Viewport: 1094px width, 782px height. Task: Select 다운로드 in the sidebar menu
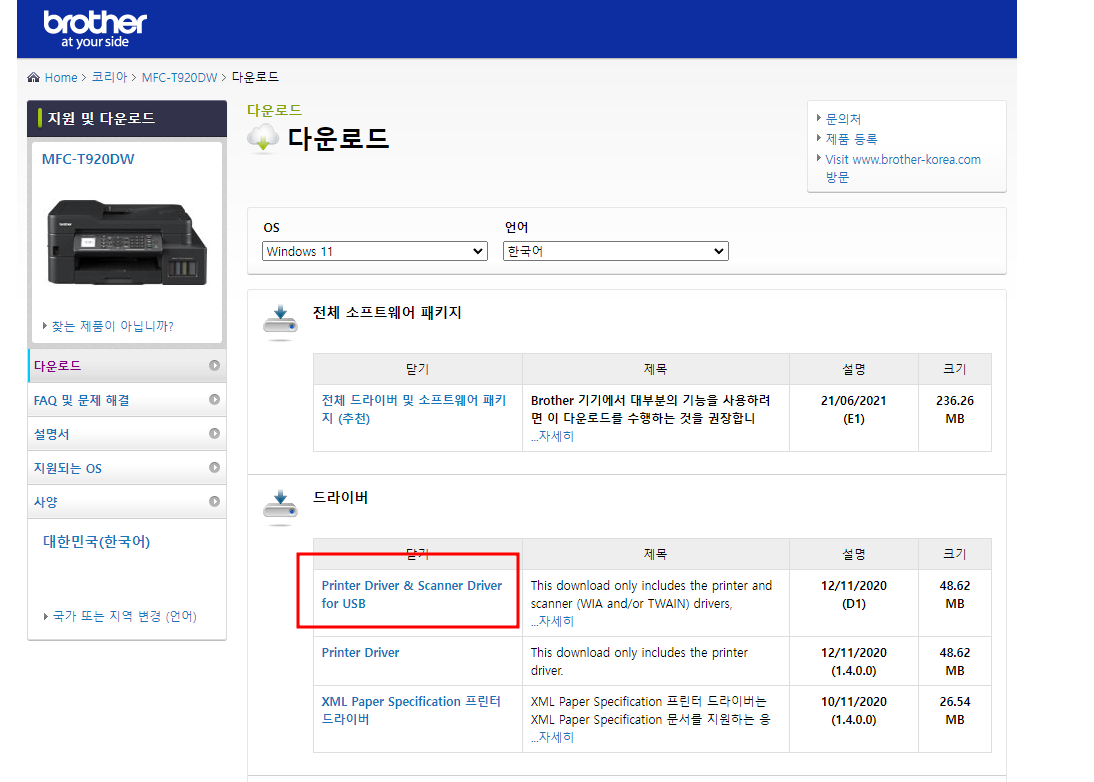[127, 366]
